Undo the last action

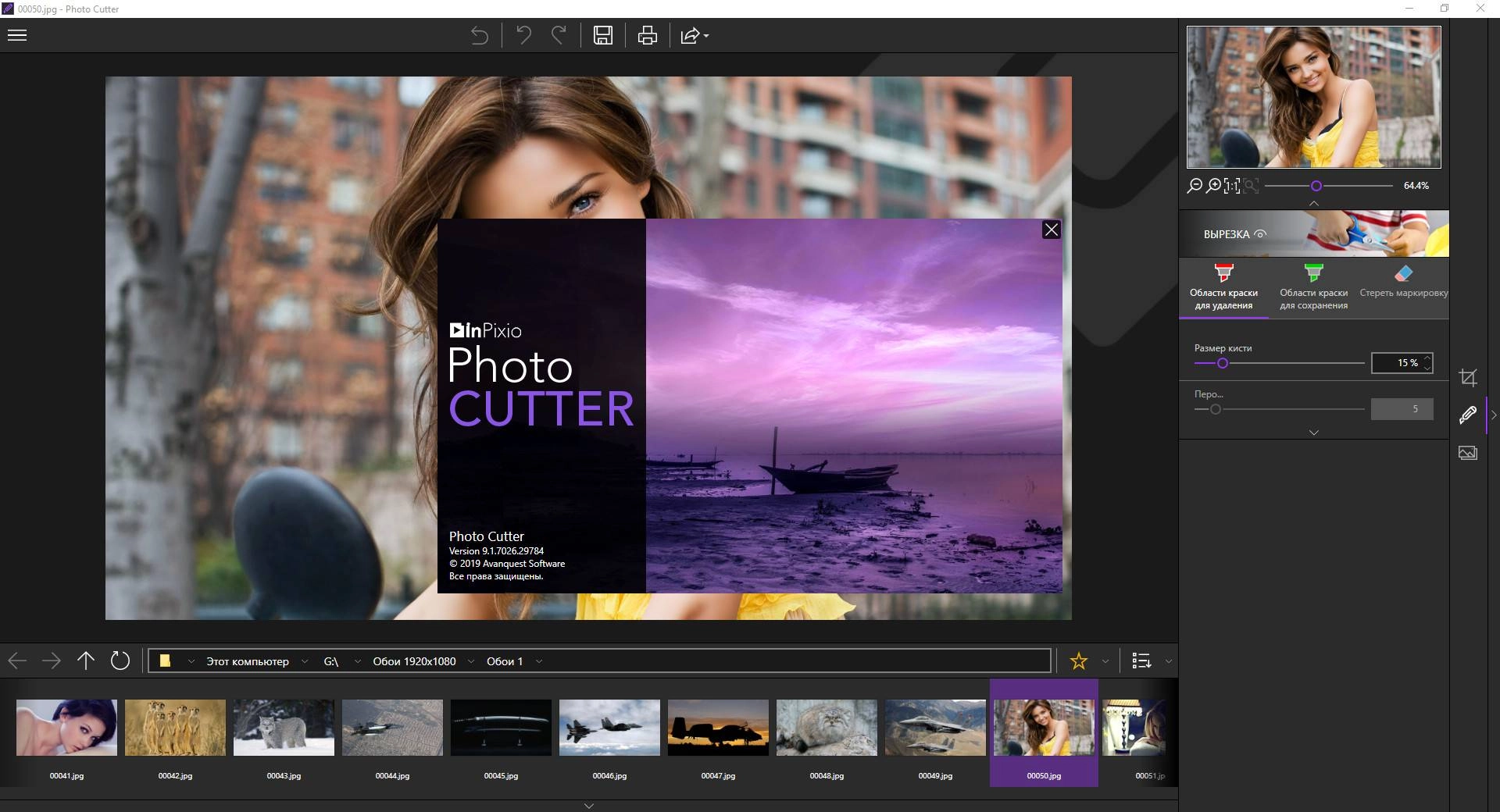tap(523, 35)
